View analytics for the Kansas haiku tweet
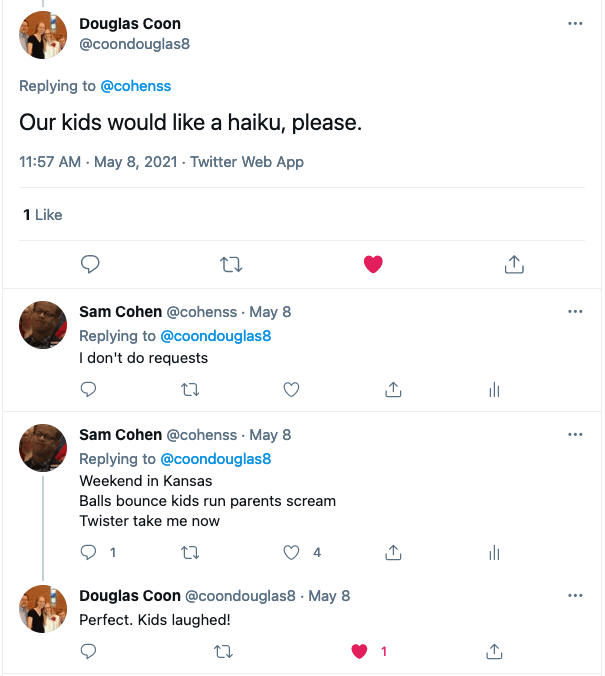Screen dimensions: 605x676 click(x=494, y=552)
